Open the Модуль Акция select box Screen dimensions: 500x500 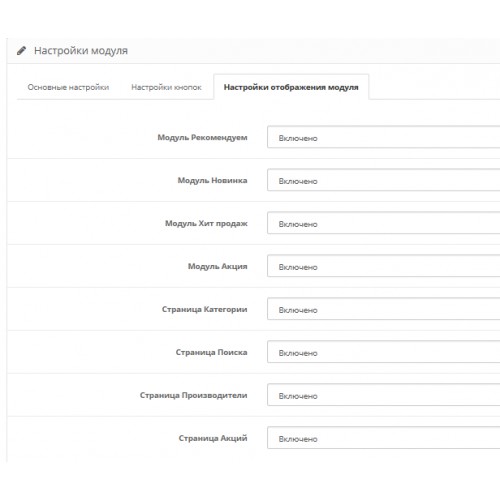384,266
